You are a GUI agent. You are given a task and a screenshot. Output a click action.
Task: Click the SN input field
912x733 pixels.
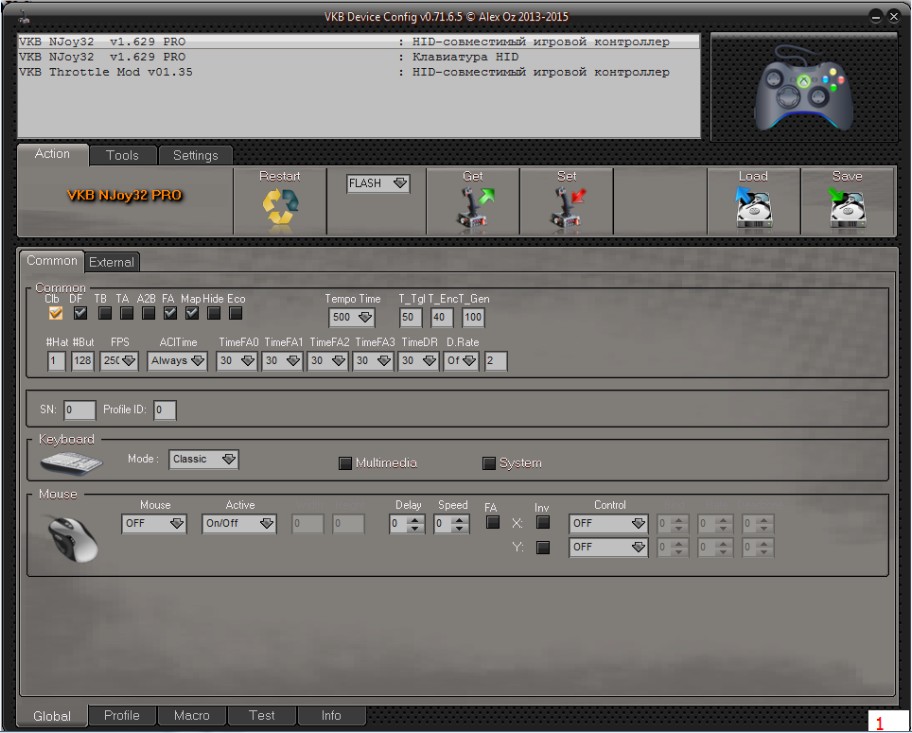coord(80,410)
